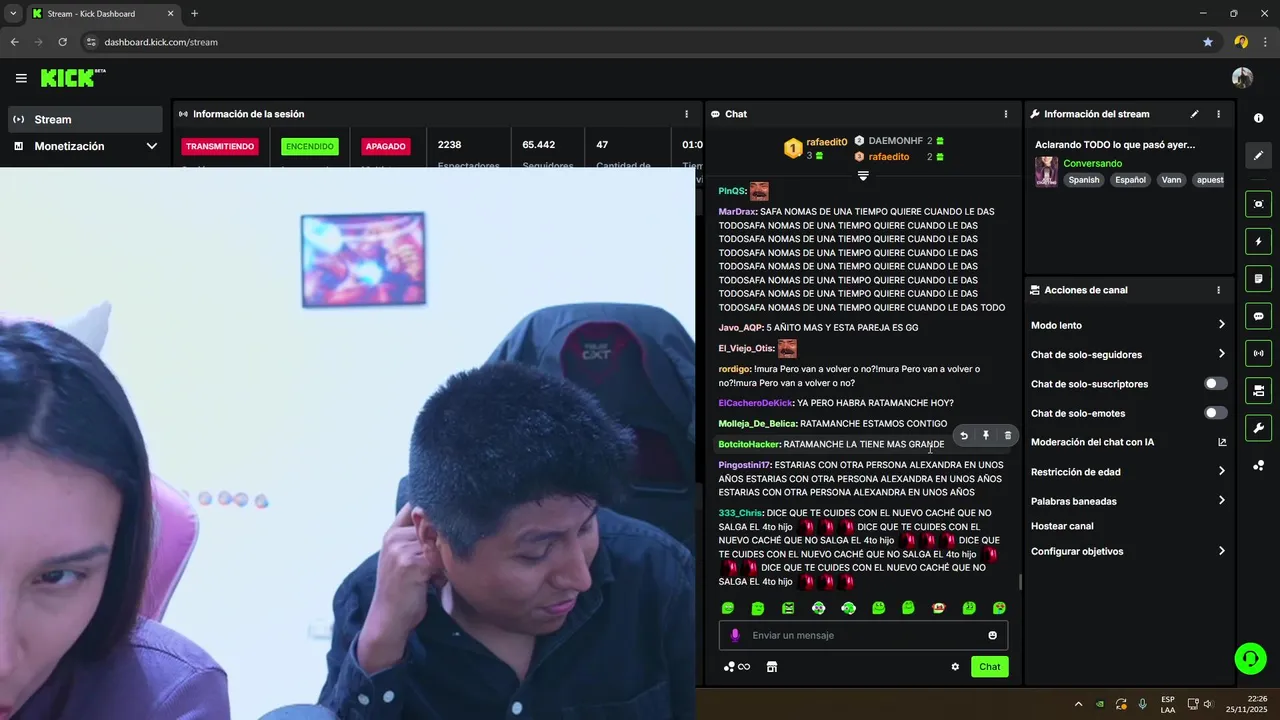The height and width of the screenshot is (720, 1280).
Task: Edit stream info with the pencil icon in Información del stream header
Action: pos(1194,114)
